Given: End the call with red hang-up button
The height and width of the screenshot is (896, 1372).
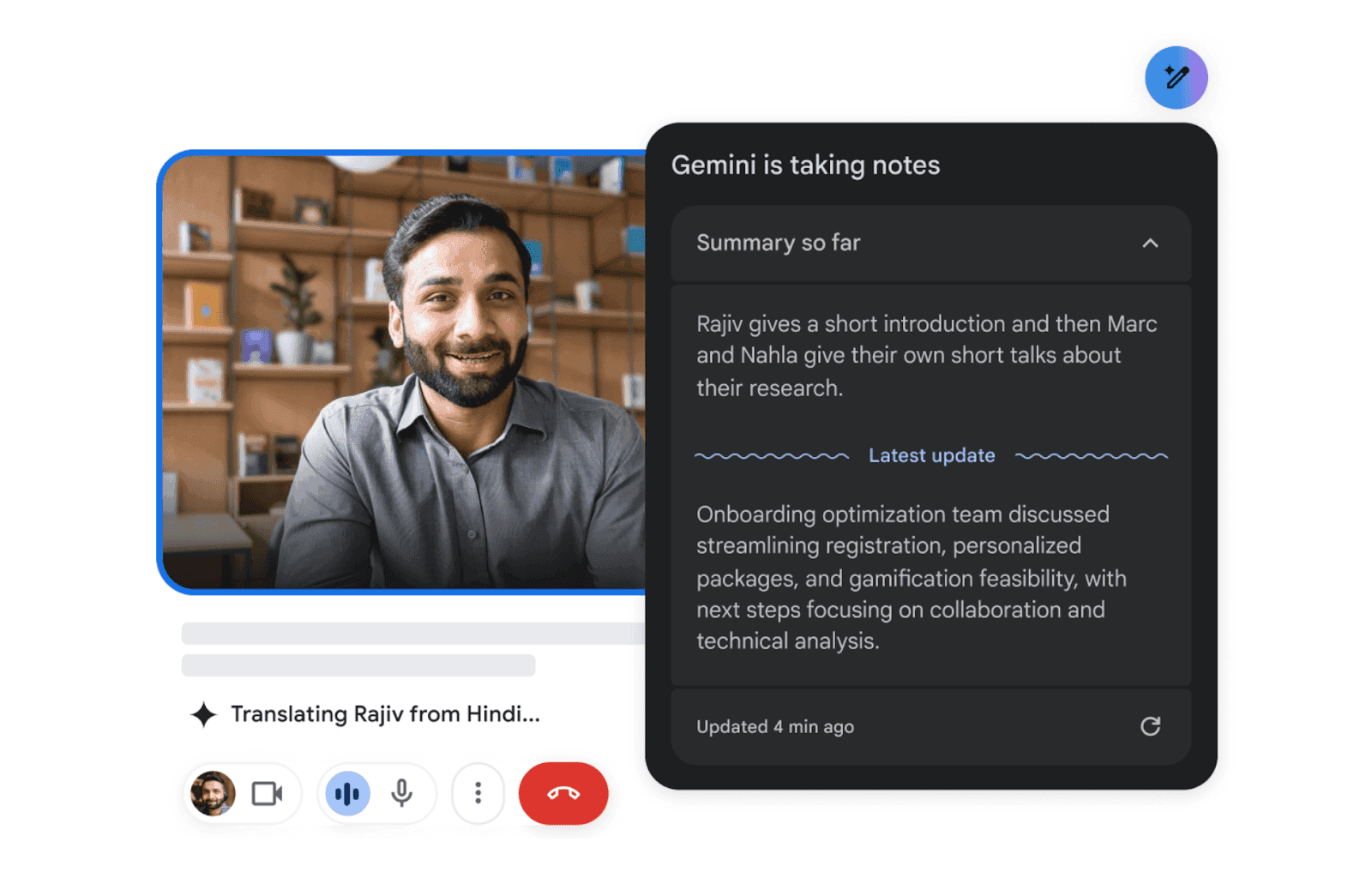Looking at the screenshot, I should tap(563, 793).
